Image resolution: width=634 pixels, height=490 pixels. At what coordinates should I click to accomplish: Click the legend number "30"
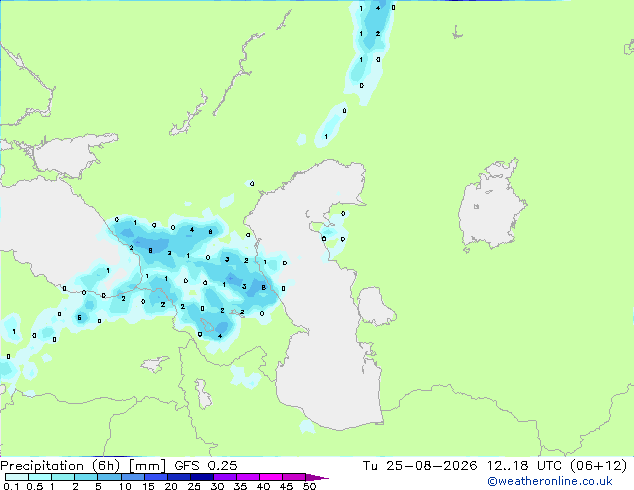pos(217,486)
